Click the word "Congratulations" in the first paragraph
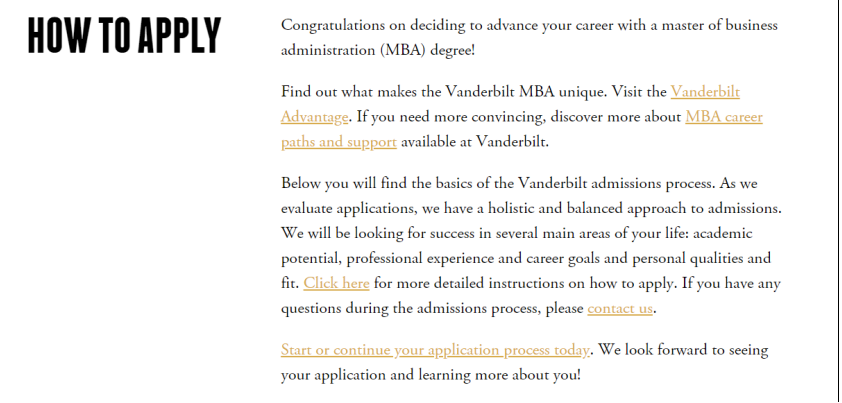Image resolution: width=842 pixels, height=403 pixels. click(x=337, y=25)
